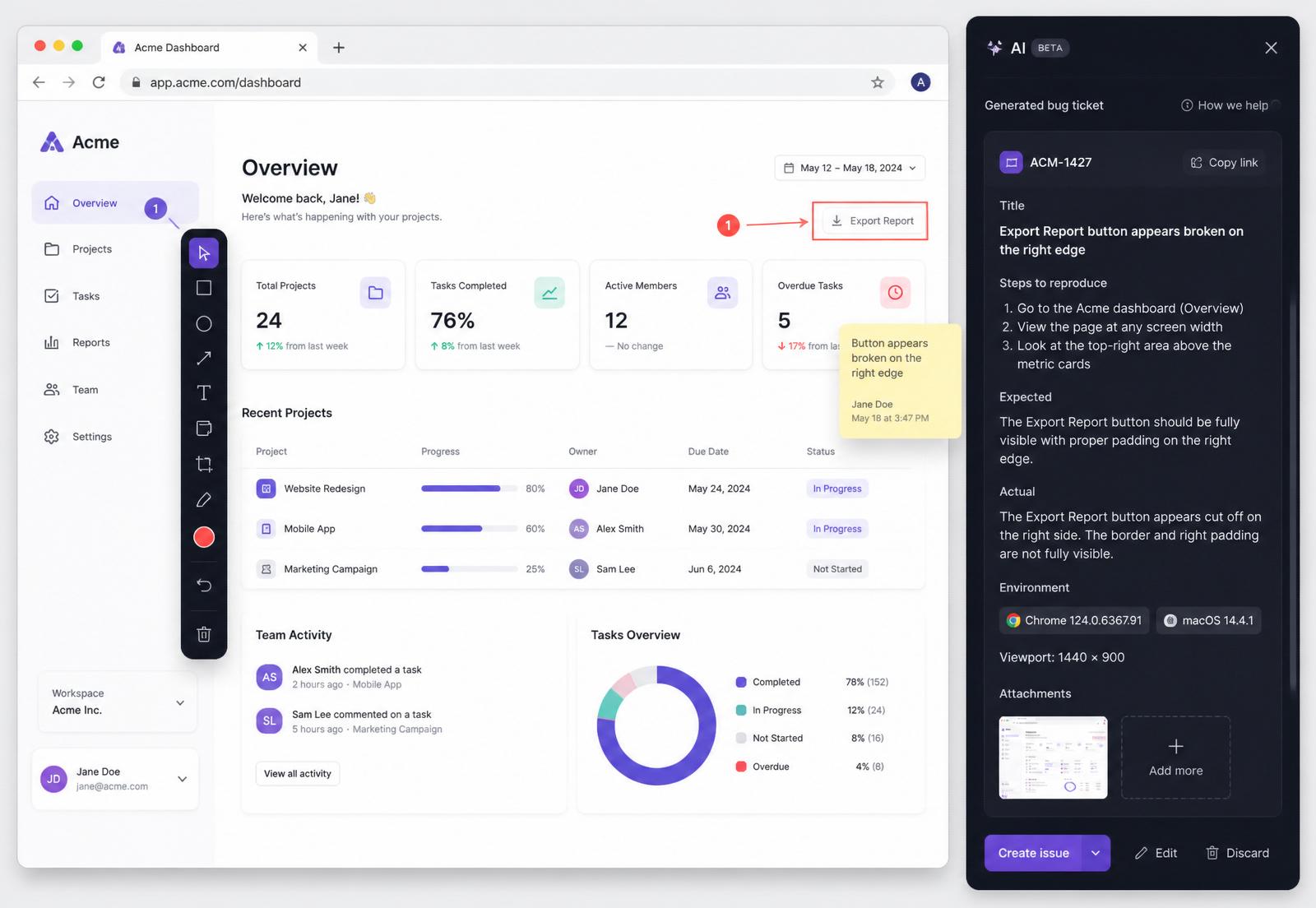Open Reports in the sidebar
1316x908 pixels.
(x=90, y=343)
